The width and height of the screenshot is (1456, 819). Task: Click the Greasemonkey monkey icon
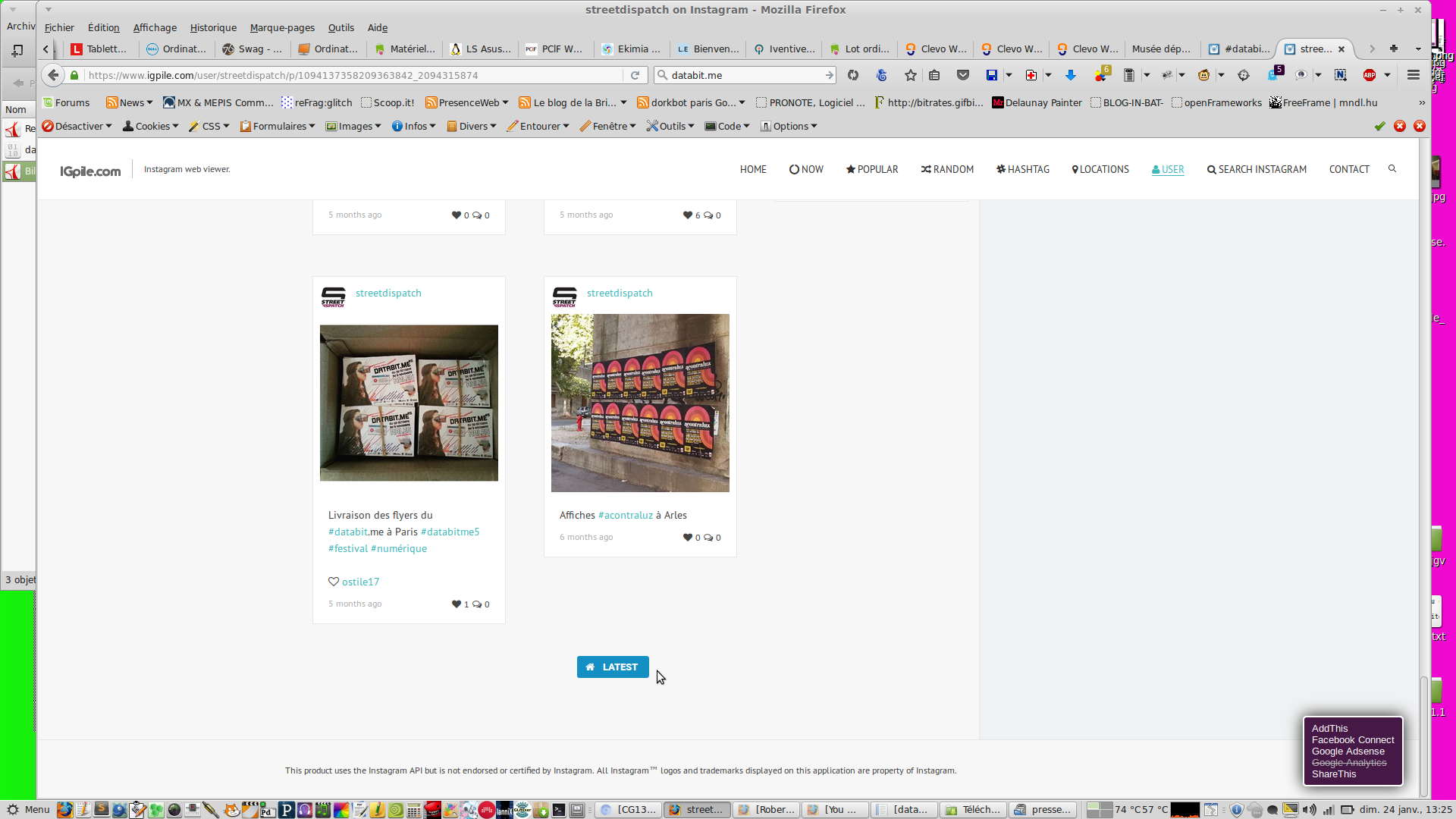(1203, 75)
